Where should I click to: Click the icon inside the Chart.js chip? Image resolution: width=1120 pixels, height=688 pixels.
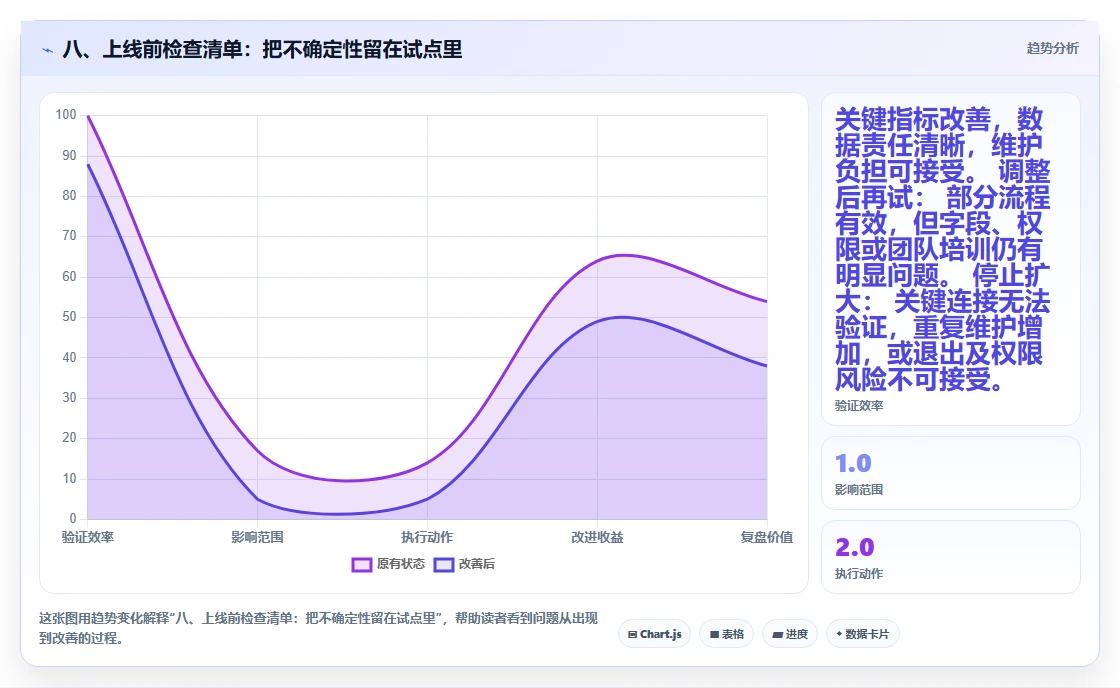tap(632, 634)
